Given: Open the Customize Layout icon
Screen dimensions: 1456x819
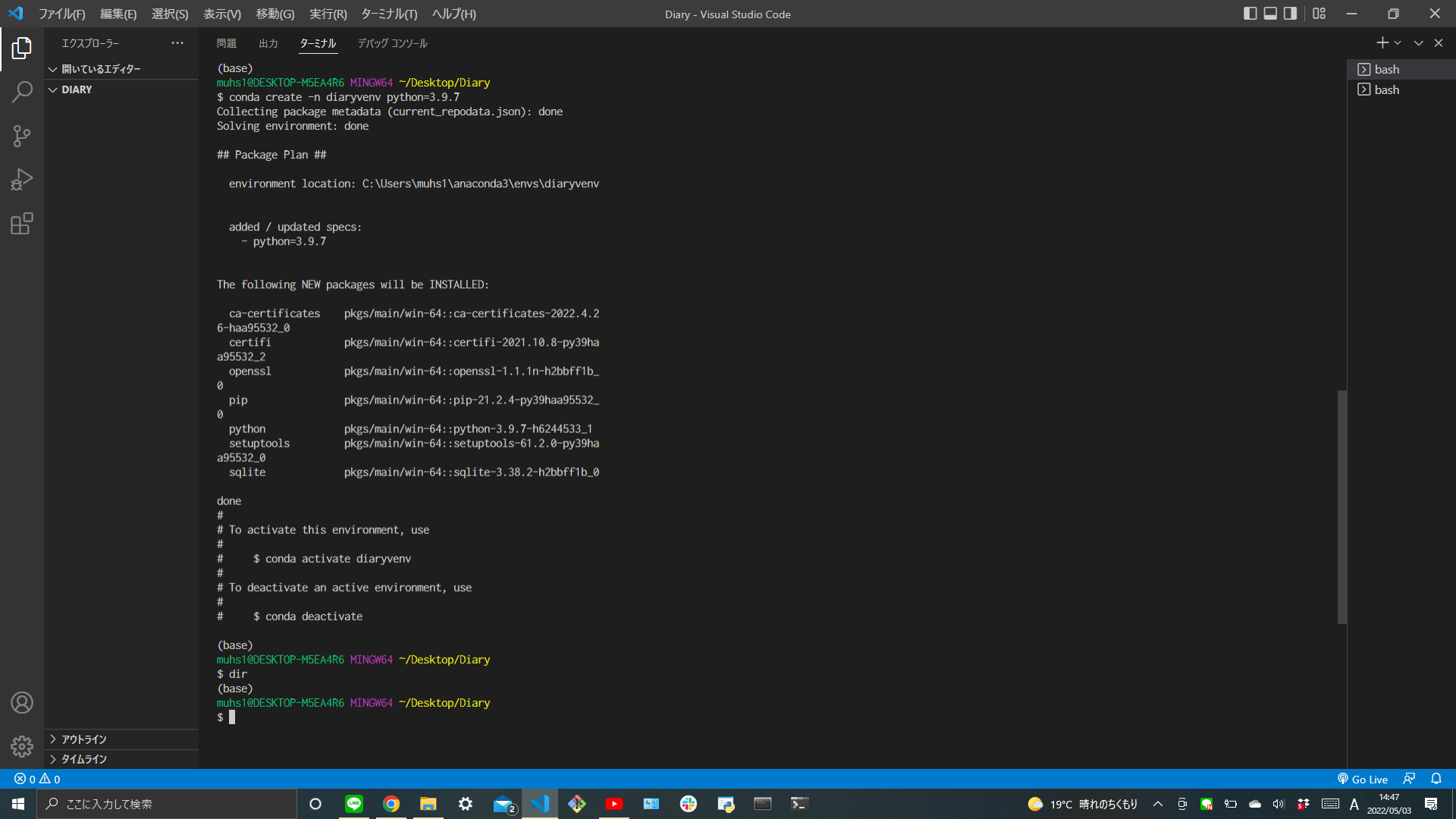Looking at the screenshot, I should (1319, 14).
